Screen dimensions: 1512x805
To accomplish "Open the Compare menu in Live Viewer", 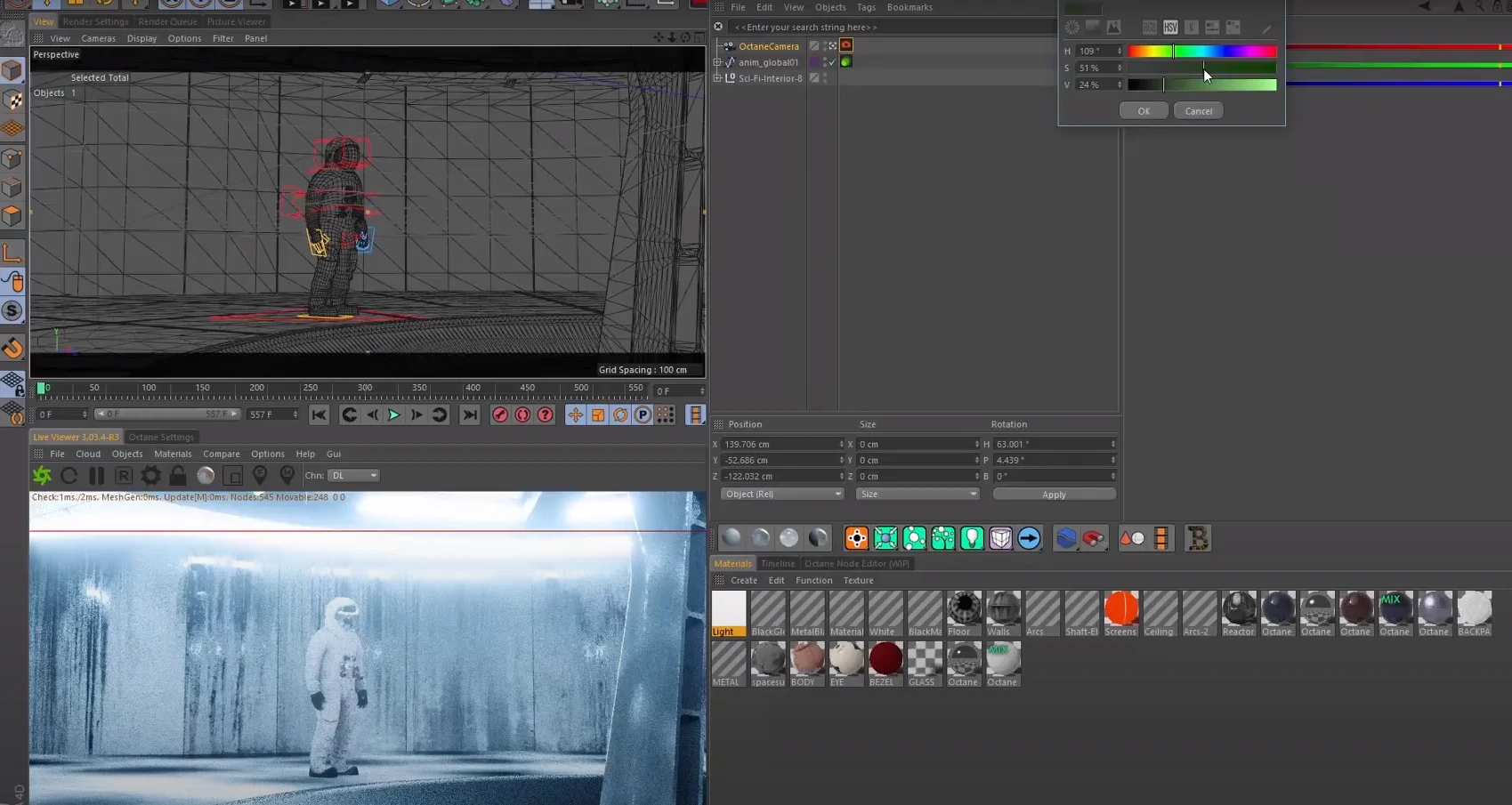I will [x=222, y=454].
